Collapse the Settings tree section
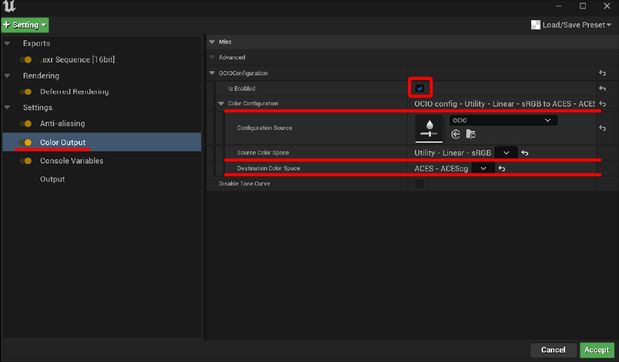Image resolution: width=619 pixels, height=362 pixels. click(x=8, y=107)
